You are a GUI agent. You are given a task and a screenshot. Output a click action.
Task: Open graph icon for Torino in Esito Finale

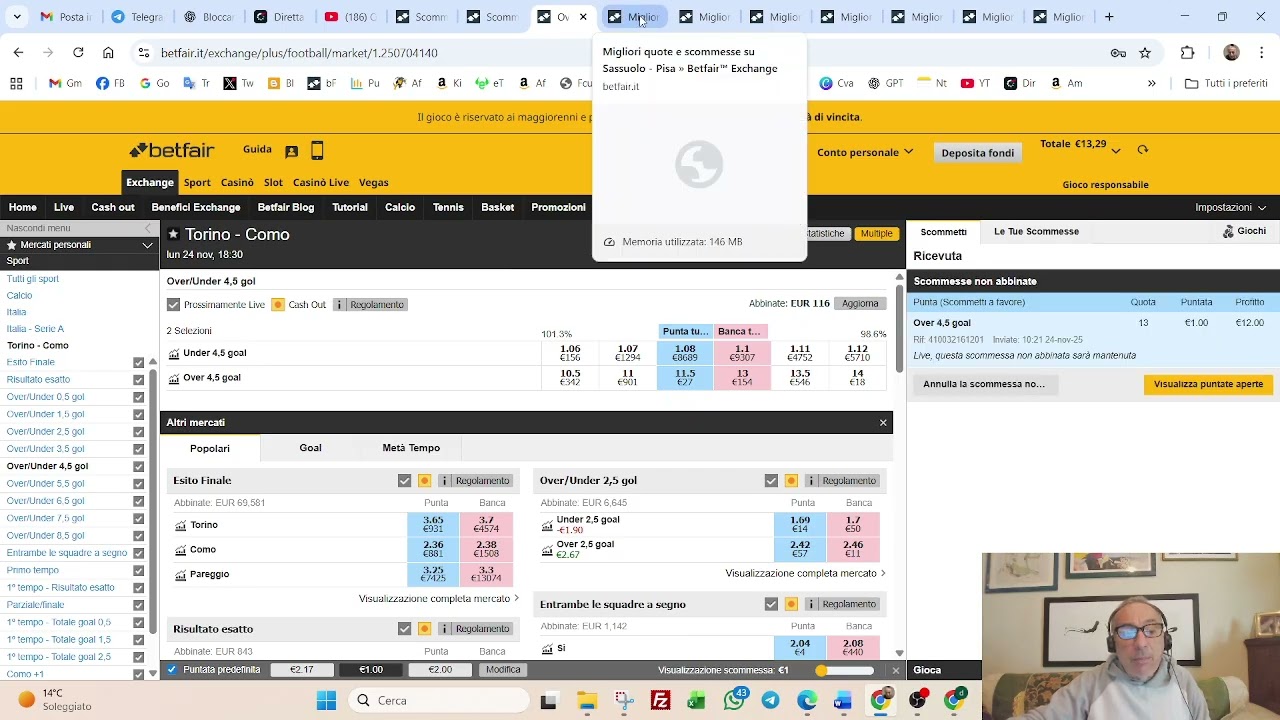point(181,525)
